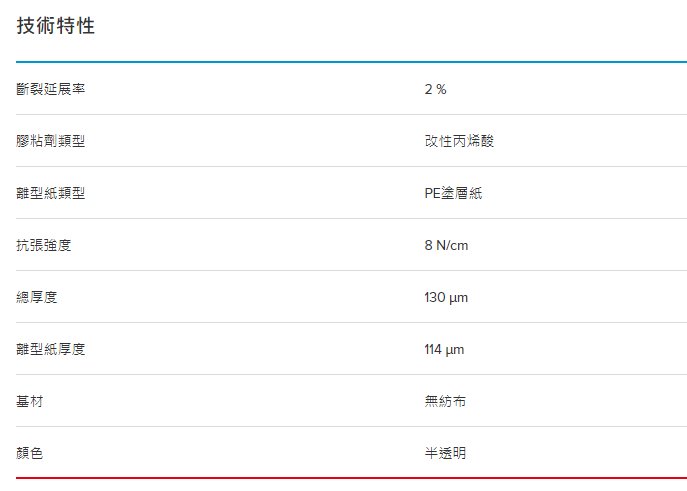This screenshot has width=687, height=491.
Task: Select the 總厚度 property label
Action: (x=37, y=297)
